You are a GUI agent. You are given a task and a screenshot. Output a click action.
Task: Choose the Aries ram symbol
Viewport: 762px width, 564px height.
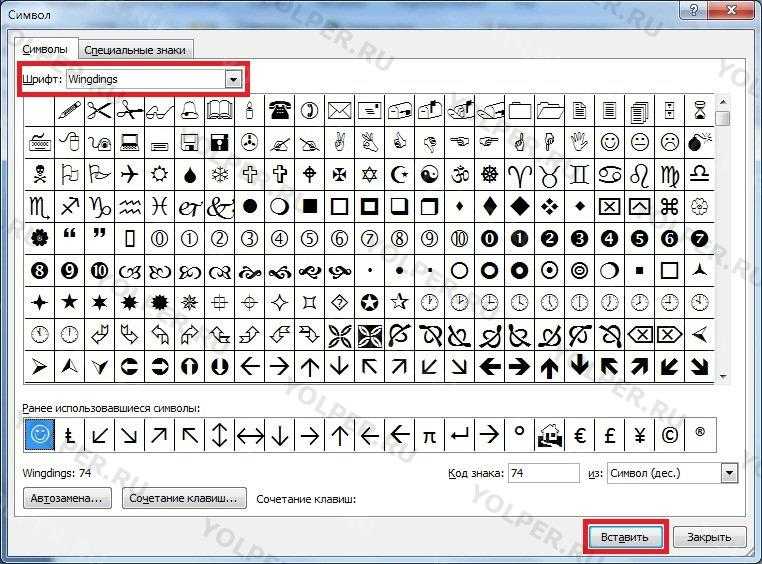(x=520, y=174)
